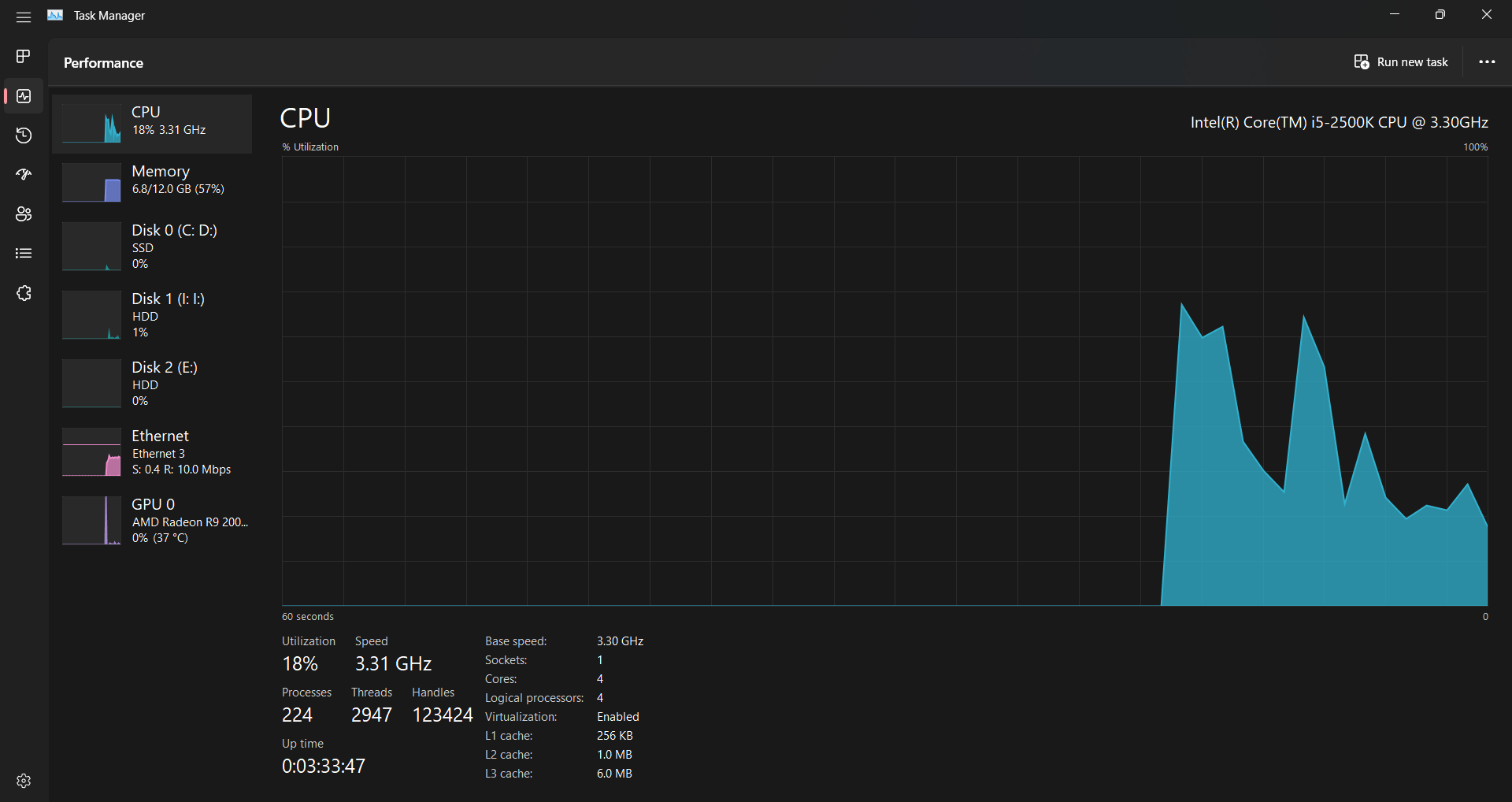Click the Run new task button

tap(1401, 62)
